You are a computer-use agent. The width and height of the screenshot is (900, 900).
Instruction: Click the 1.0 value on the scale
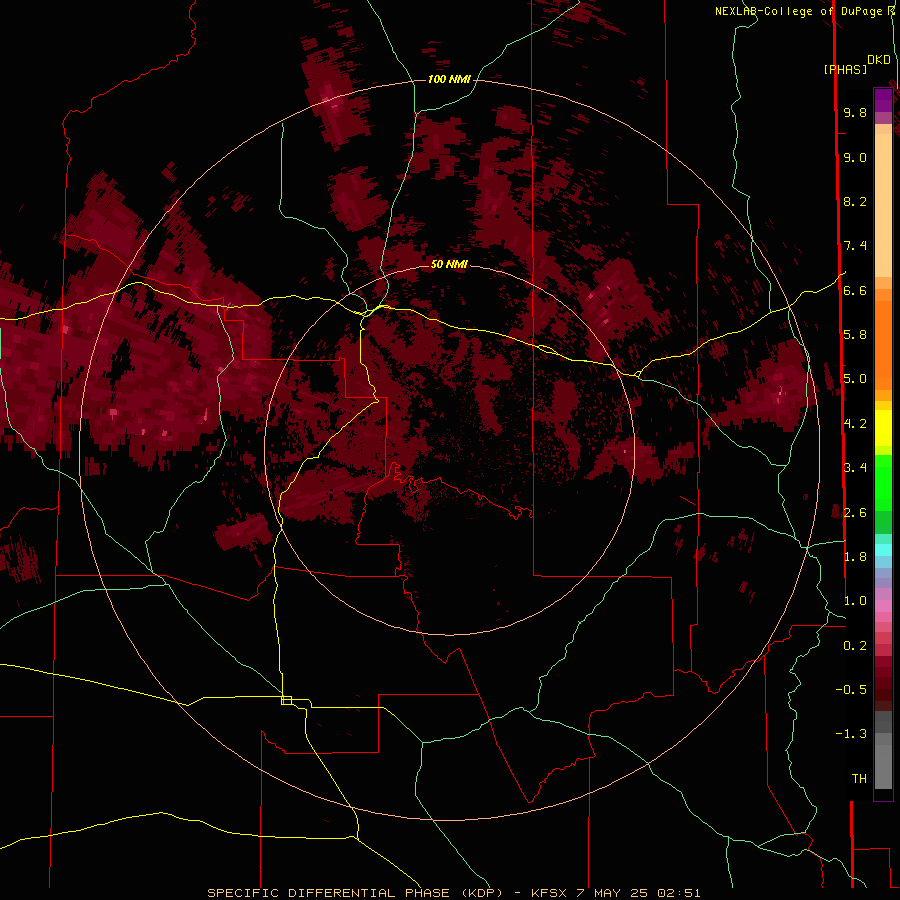click(x=855, y=600)
